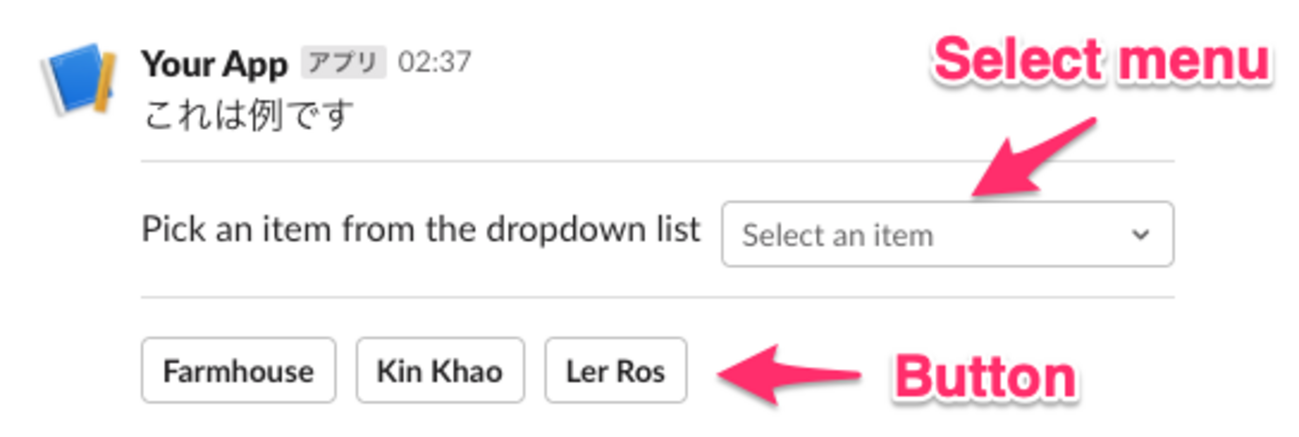This screenshot has width=1299, height=437.
Task: Open the Your App sender name
Action: click(x=214, y=64)
